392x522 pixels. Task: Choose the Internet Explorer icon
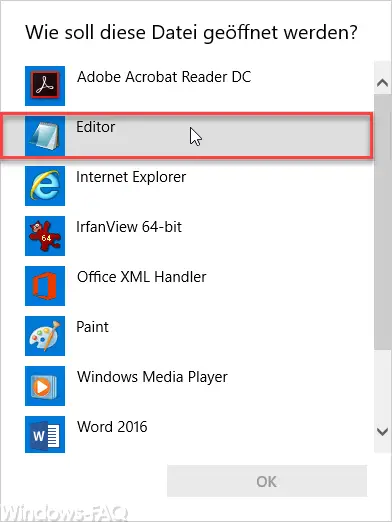pos(45,186)
